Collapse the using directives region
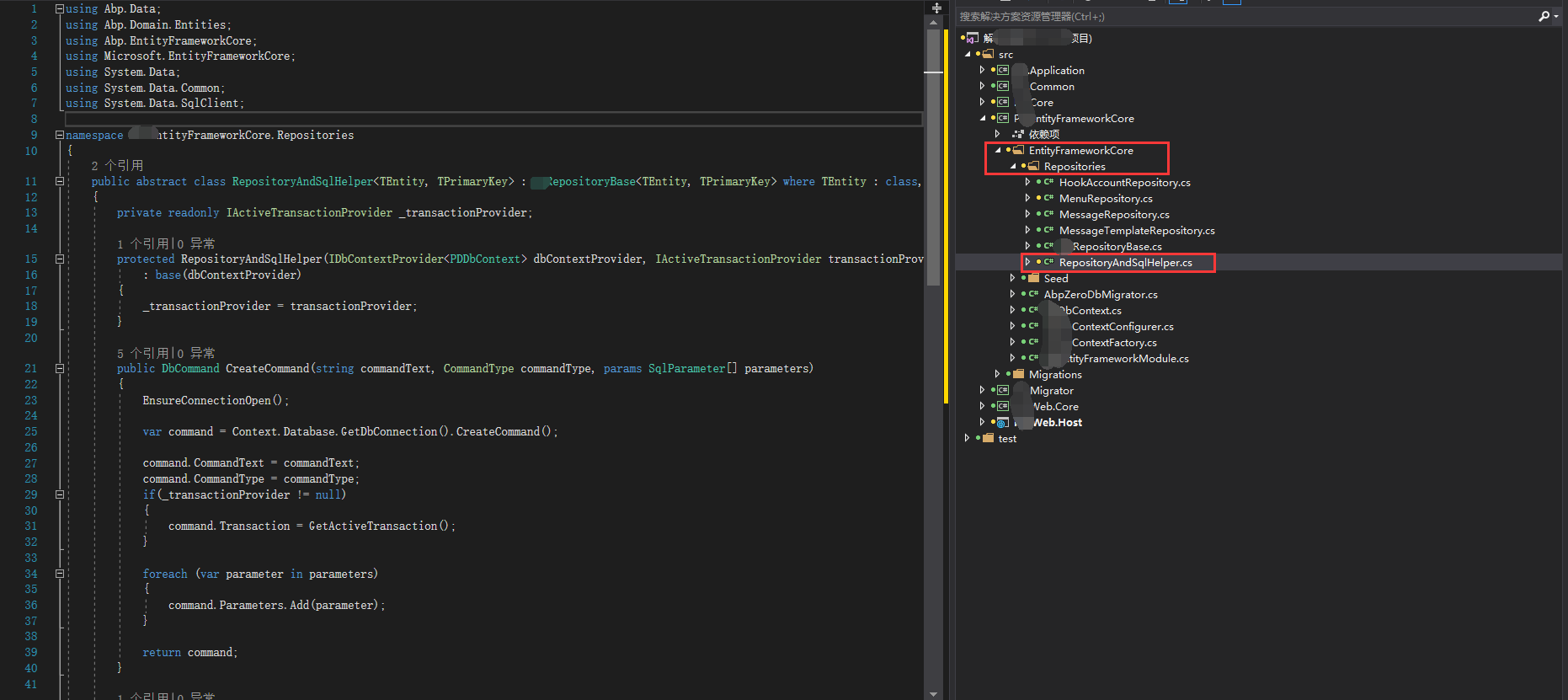This screenshot has height=700, width=1568. pyautogui.click(x=60, y=8)
